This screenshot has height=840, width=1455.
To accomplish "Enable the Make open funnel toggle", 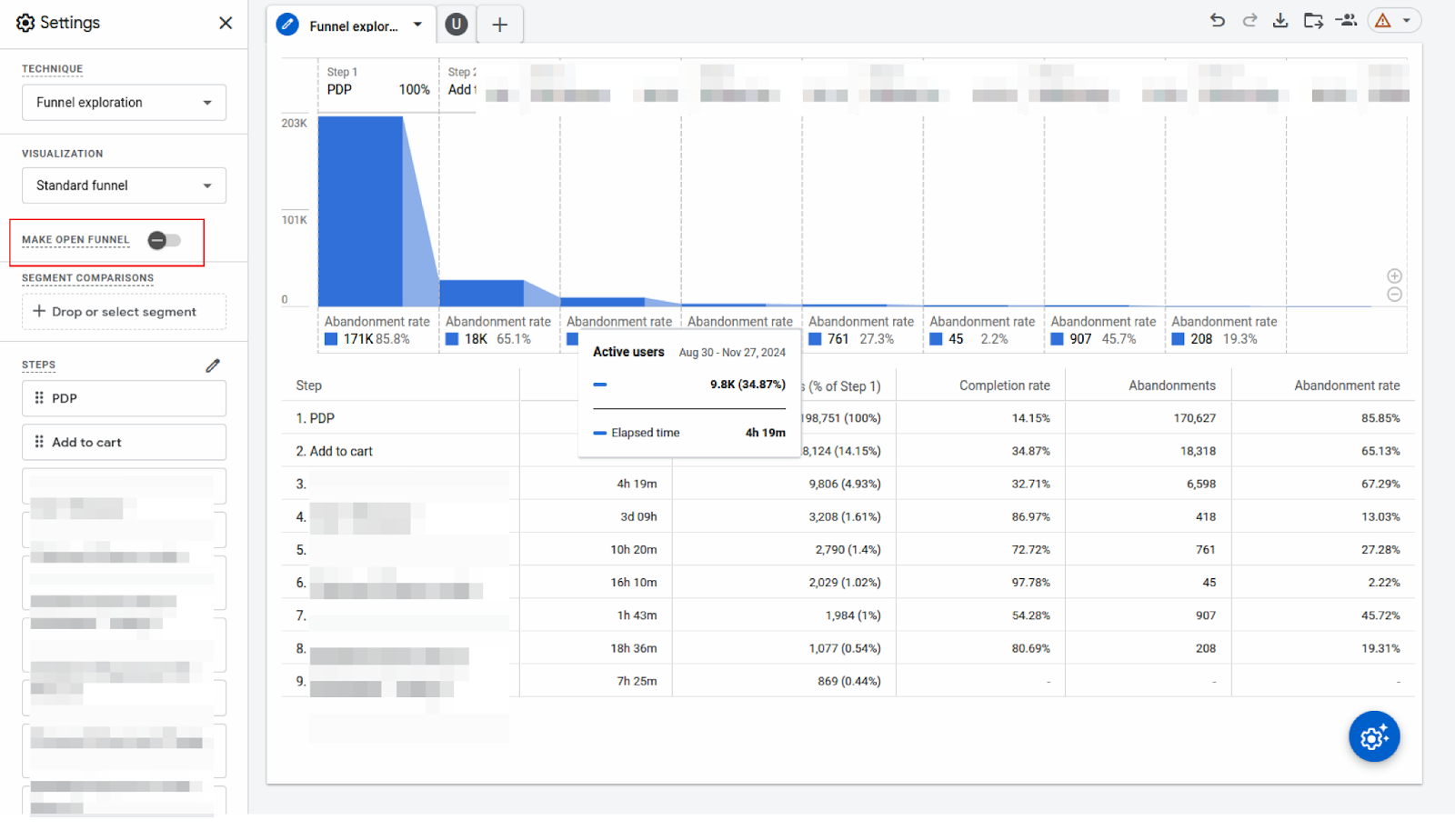I will (x=166, y=241).
